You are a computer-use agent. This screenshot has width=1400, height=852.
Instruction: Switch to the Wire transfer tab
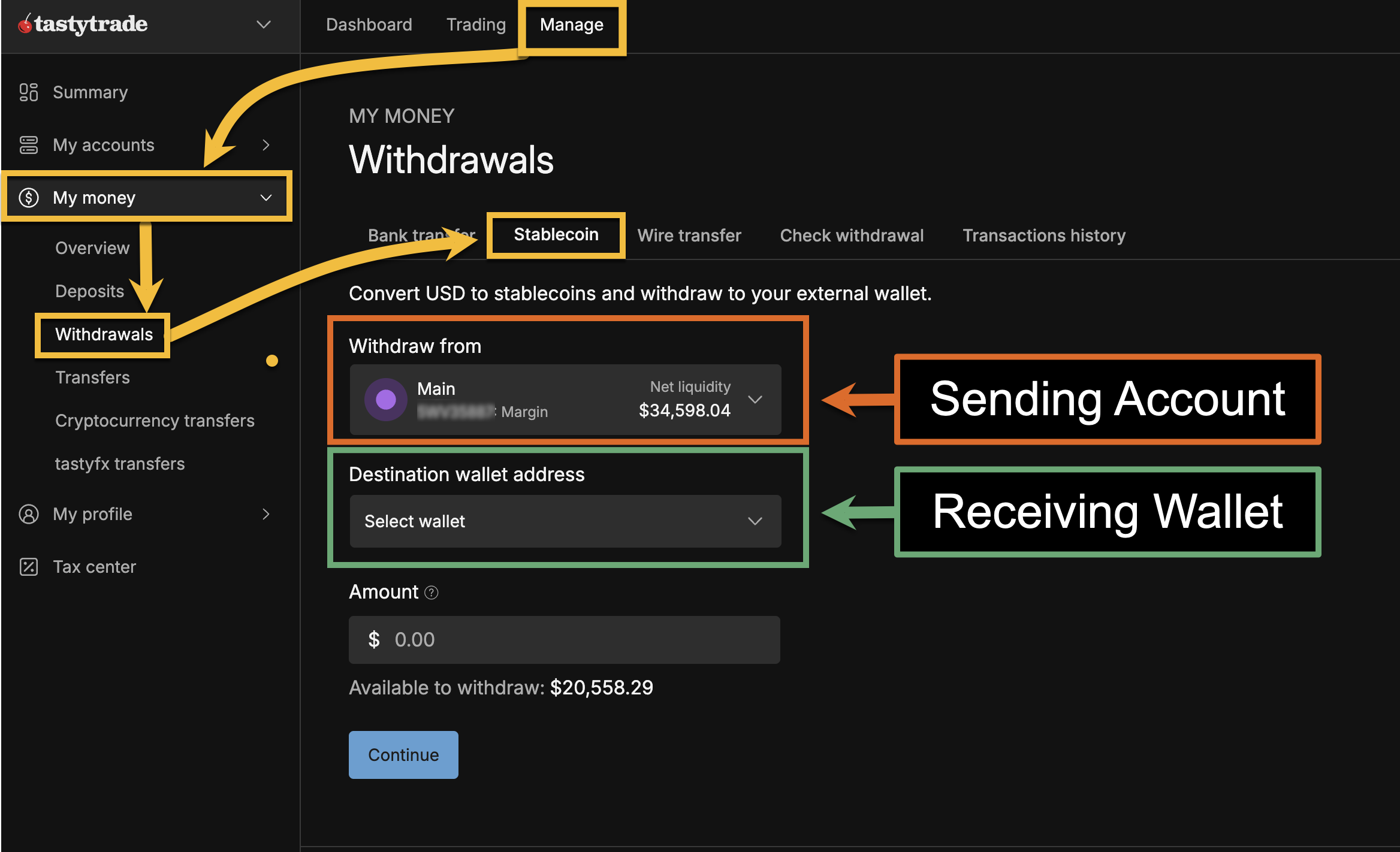pyautogui.click(x=689, y=235)
